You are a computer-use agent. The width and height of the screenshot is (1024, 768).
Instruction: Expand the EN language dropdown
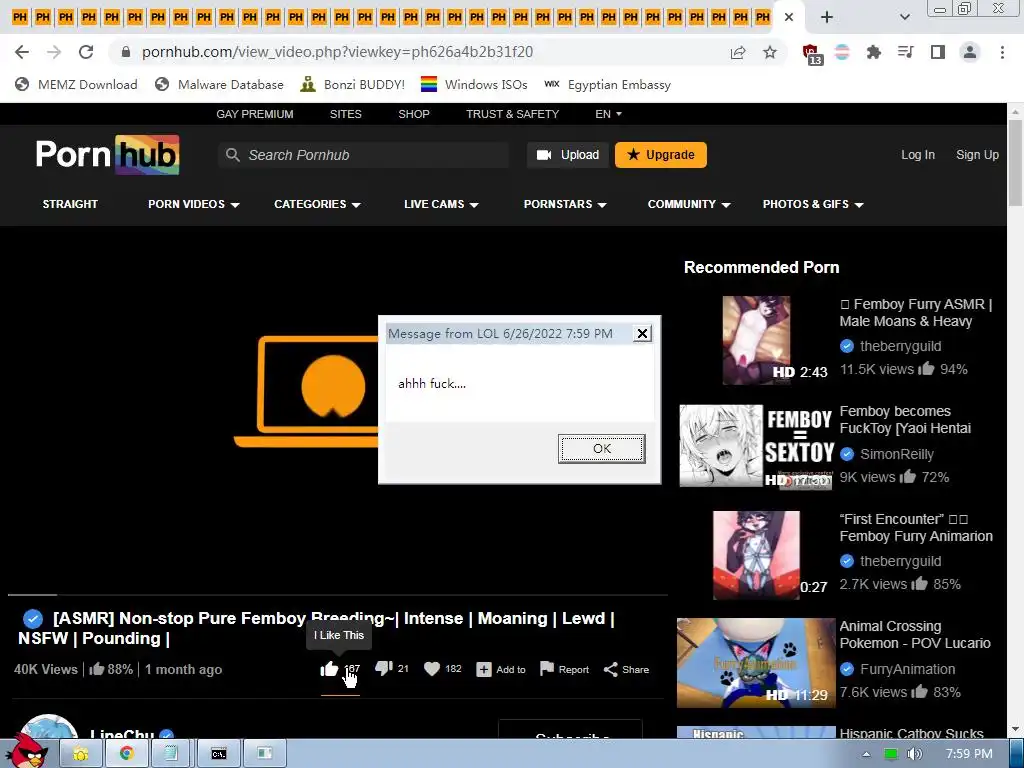tap(608, 114)
